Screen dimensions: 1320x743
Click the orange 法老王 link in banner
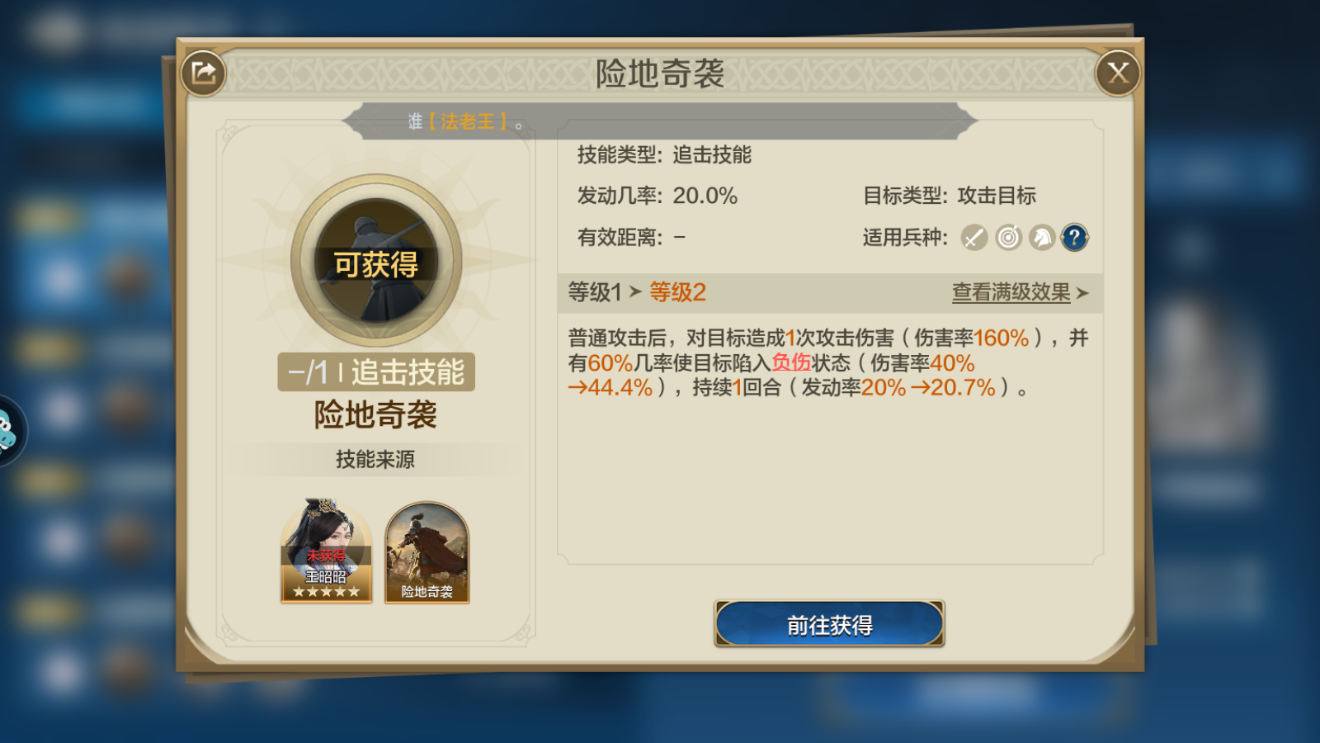[x=468, y=122]
